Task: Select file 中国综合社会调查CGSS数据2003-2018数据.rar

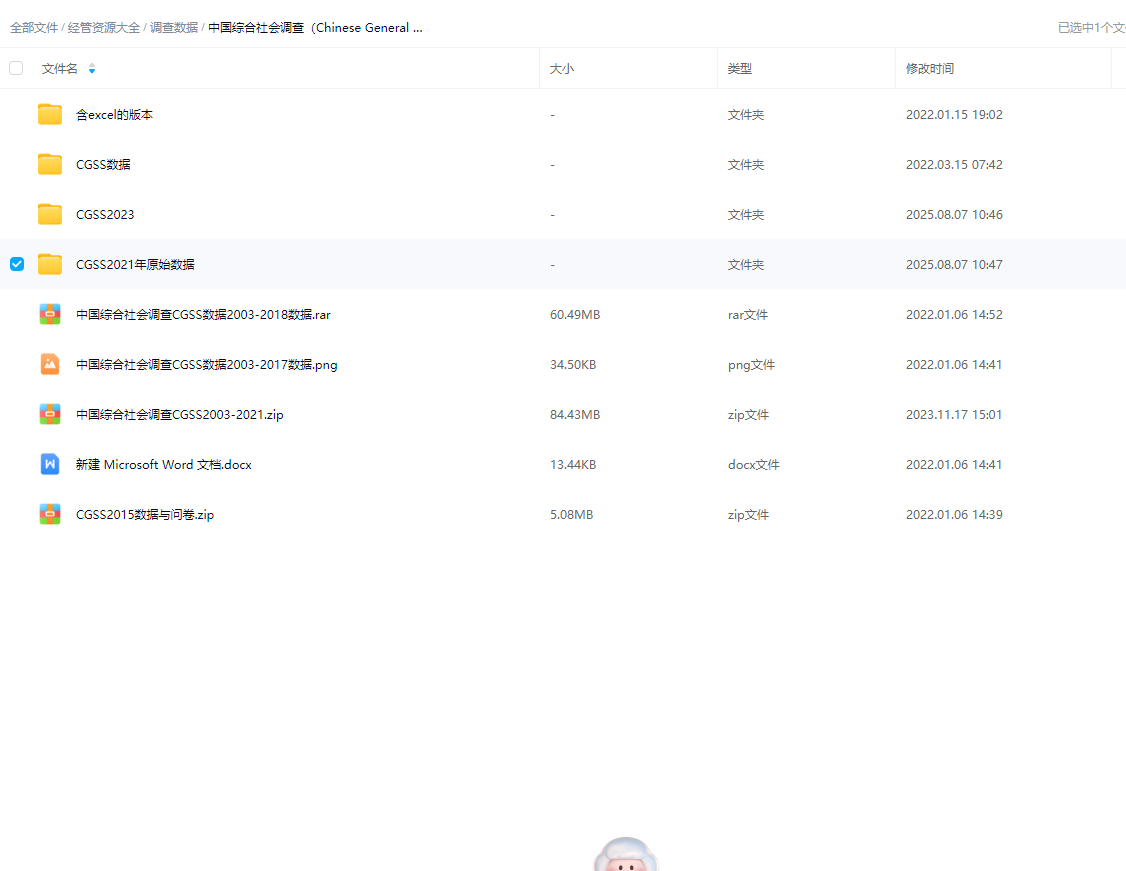Action: pyautogui.click(x=203, y=315)
